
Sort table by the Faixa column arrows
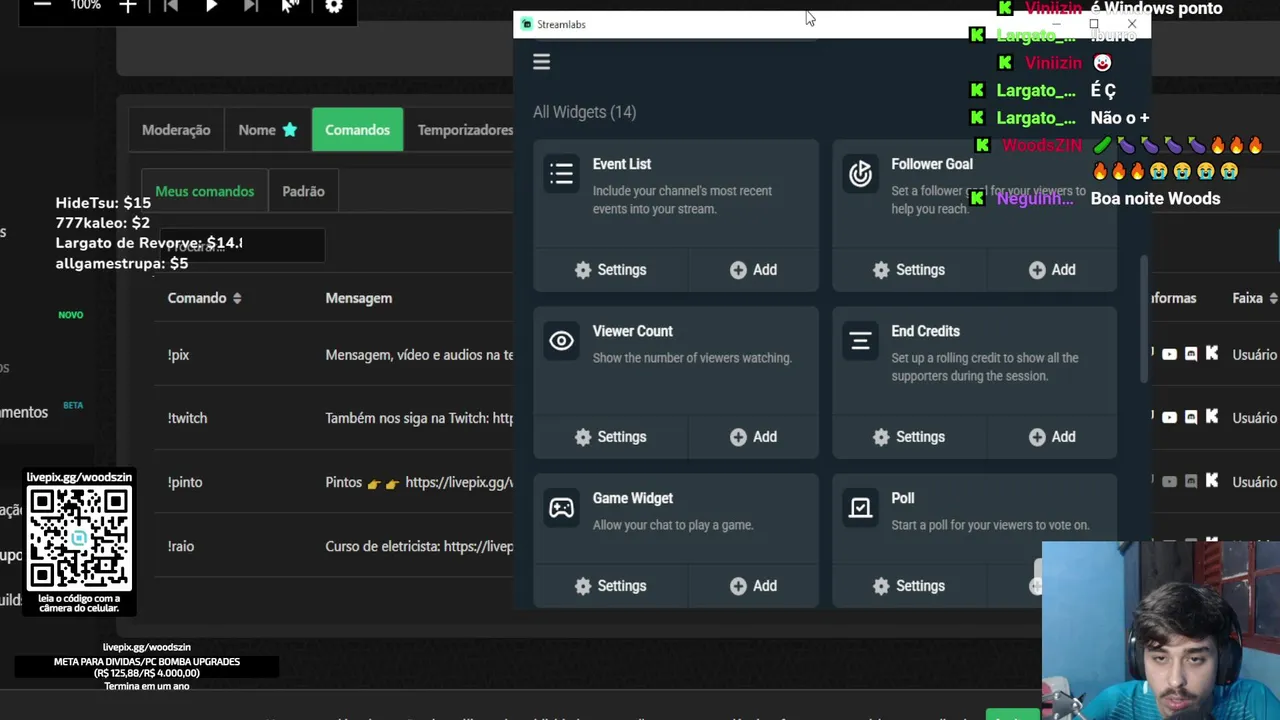pyautogui.click(x=1273, y=298)
